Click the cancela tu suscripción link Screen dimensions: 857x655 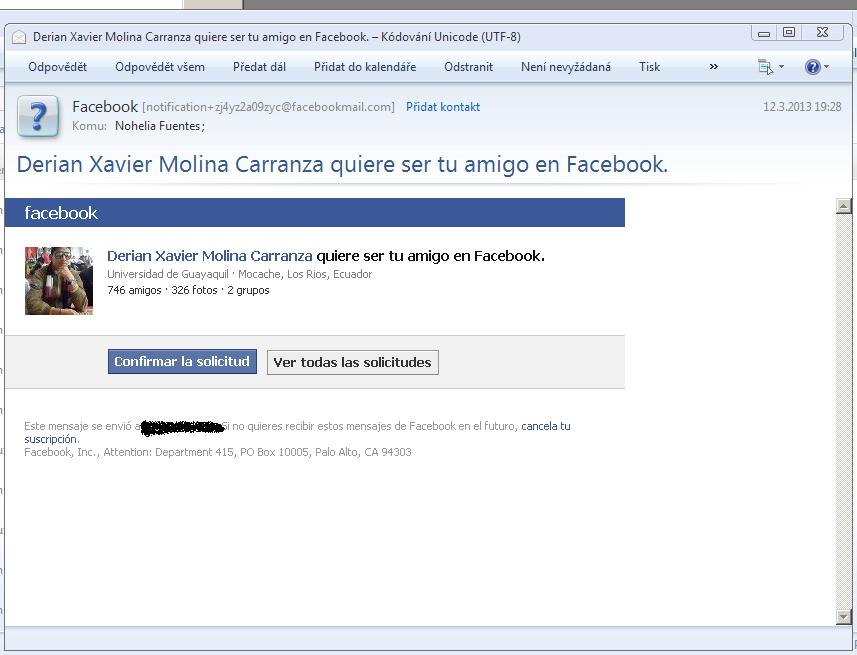pos(545,426)
